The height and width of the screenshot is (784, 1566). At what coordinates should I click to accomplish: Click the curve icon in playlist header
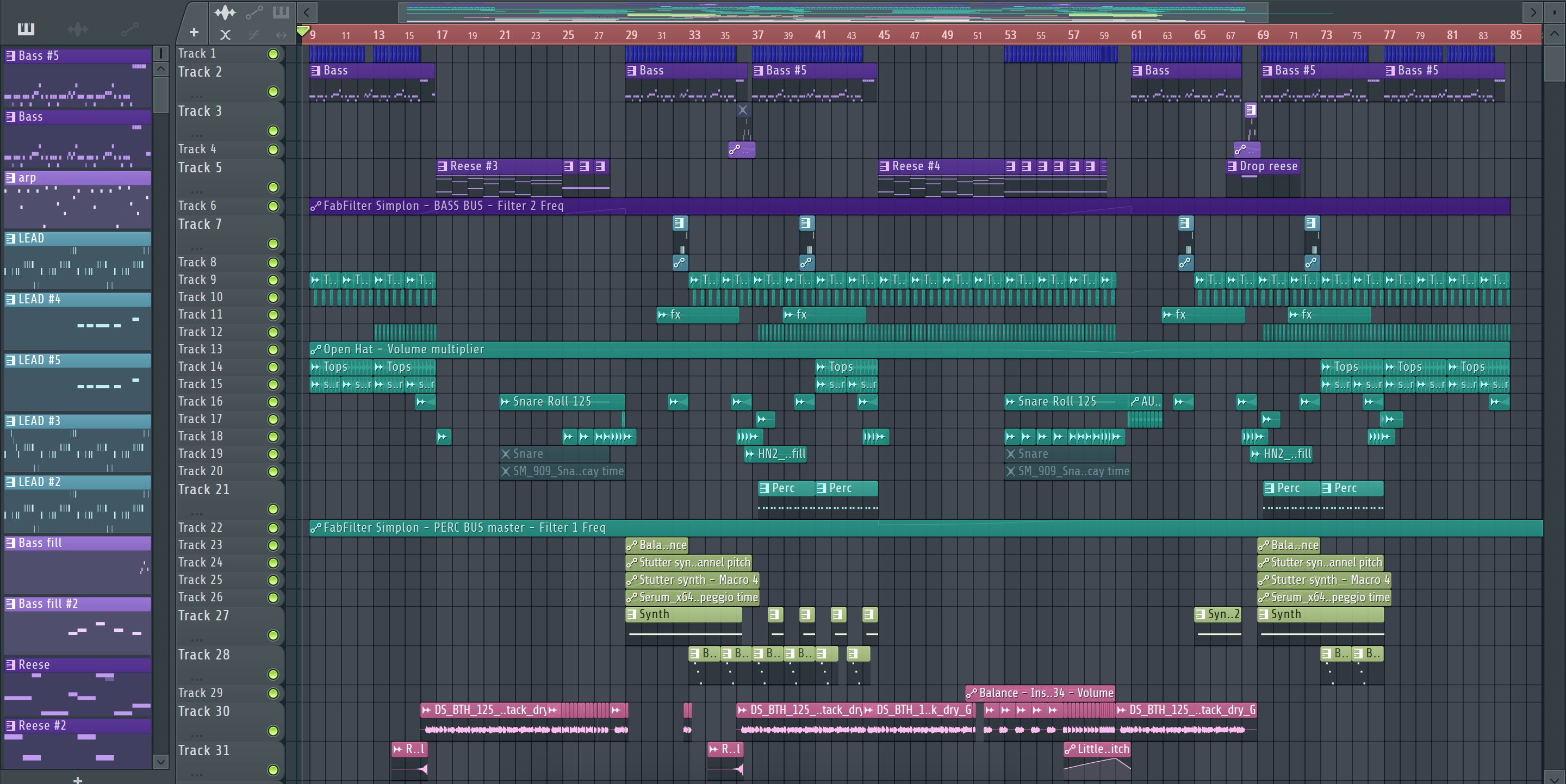[x=254, y=35]
